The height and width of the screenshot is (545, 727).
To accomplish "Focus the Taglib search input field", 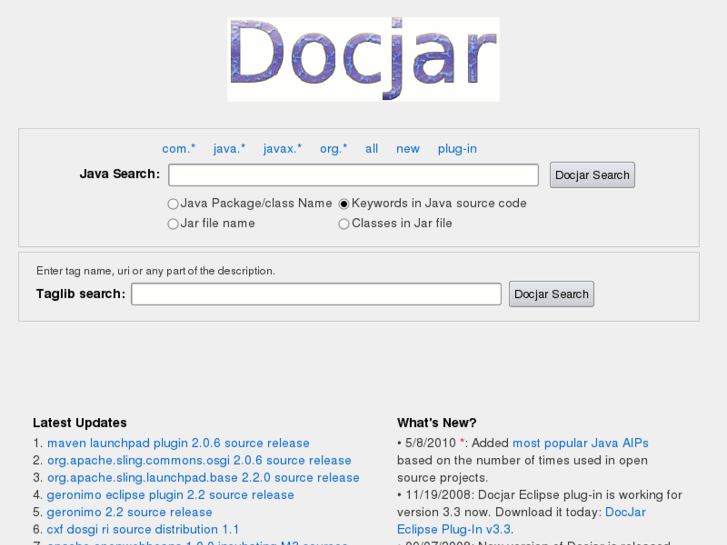I will click(x=316, y=294).
